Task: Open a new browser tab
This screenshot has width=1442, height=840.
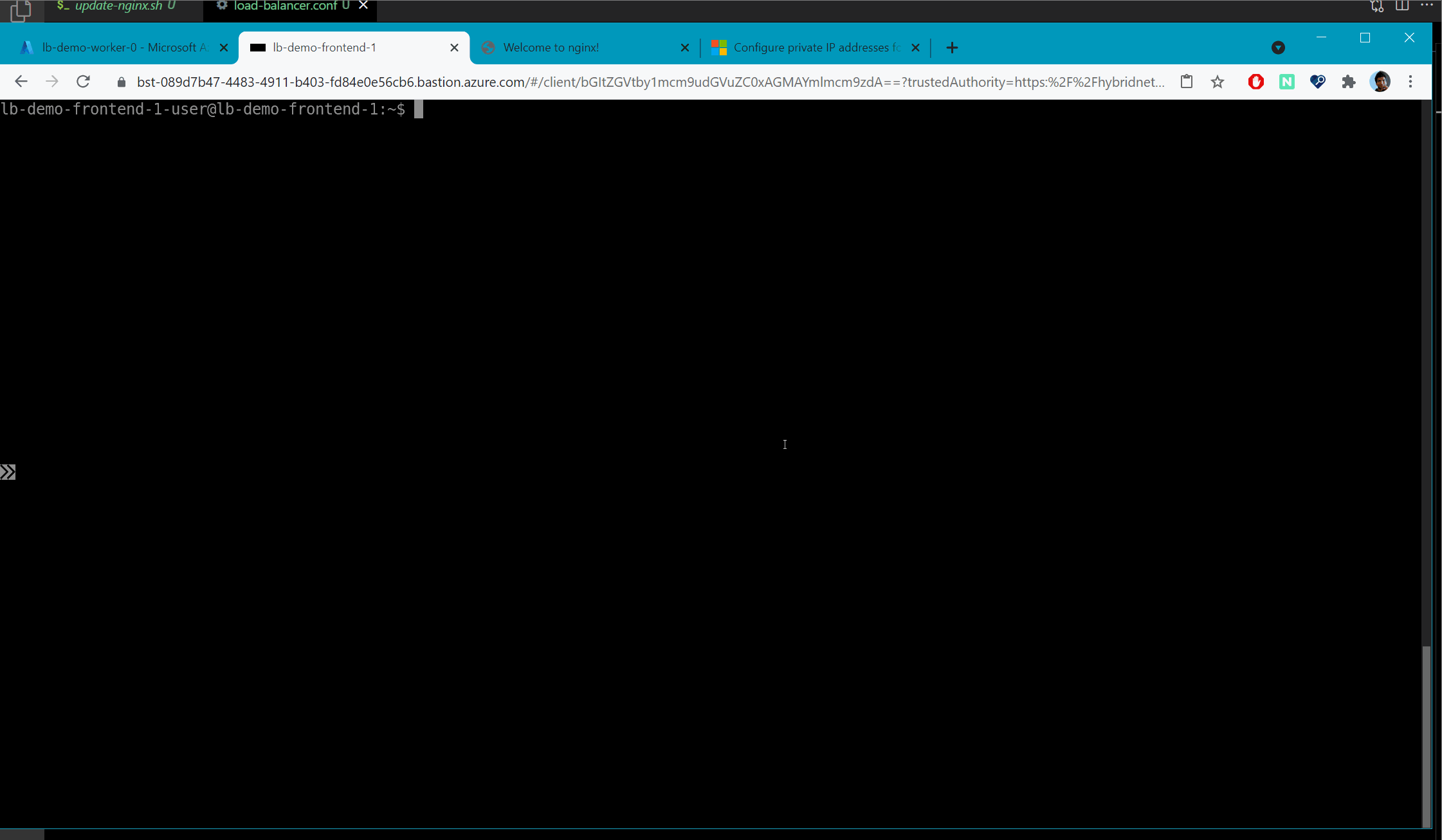Action: point(953,48)
